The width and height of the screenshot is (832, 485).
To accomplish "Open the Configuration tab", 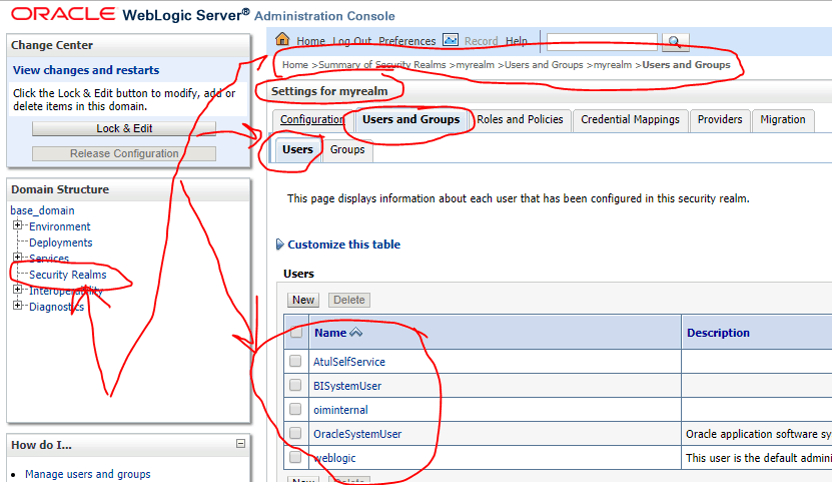I will coord(311,119).
